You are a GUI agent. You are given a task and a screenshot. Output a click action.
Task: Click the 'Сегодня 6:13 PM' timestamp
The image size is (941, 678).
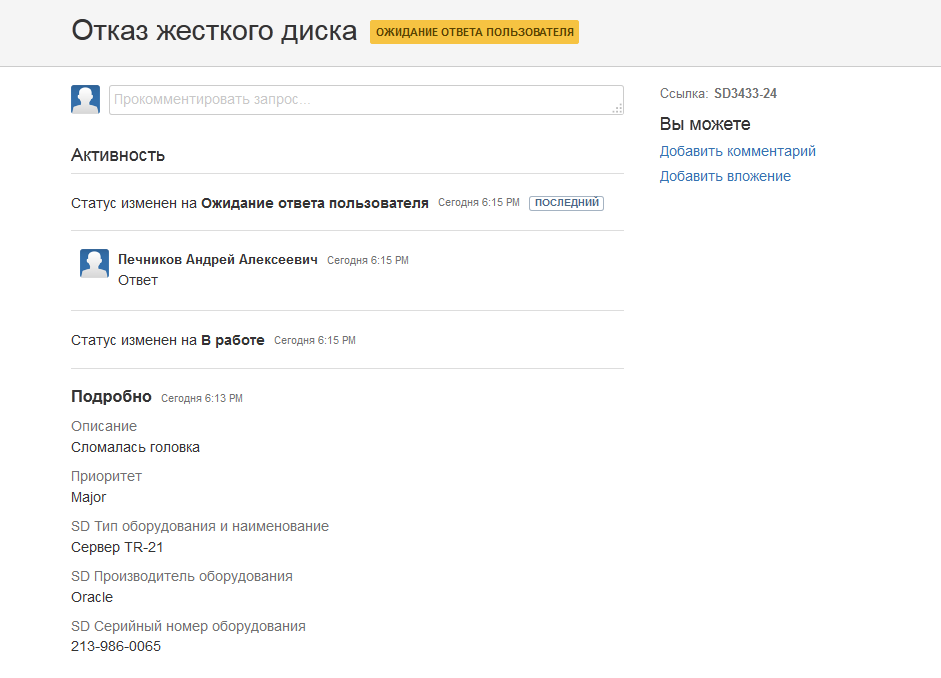pos(202,398)
